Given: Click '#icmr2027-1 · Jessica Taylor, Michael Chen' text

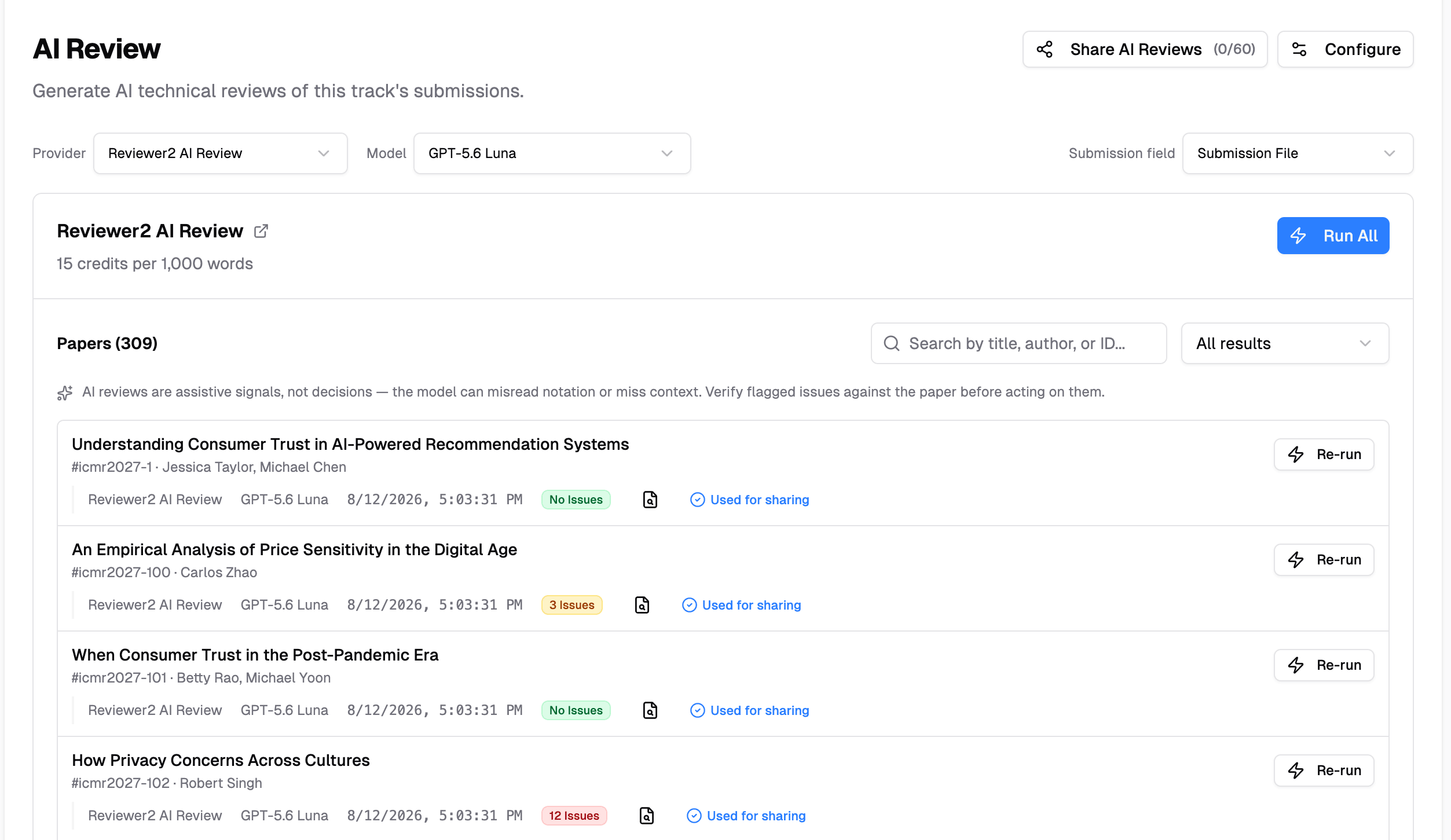Looking at the screenshot, I should click(x=209, y=467).
